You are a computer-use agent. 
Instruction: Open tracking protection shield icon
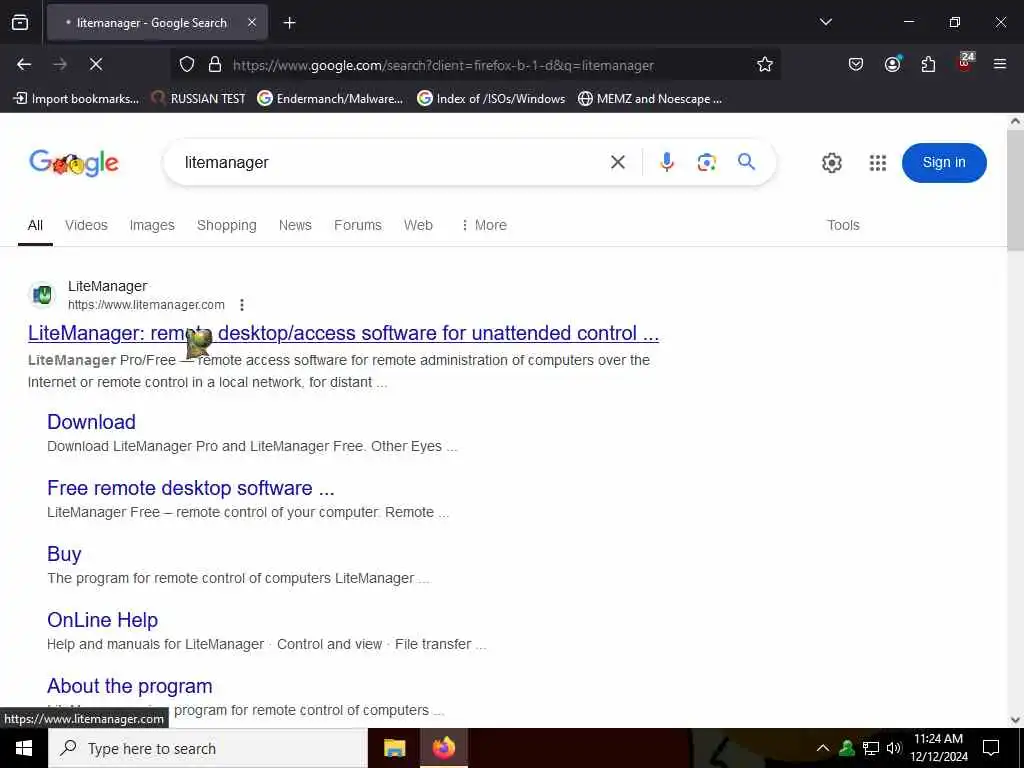(187, 65)
